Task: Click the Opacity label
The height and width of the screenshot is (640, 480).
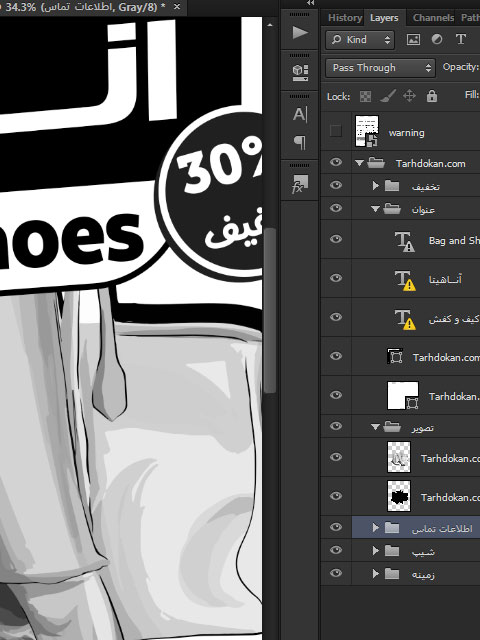Action: [x=460, y=67]
